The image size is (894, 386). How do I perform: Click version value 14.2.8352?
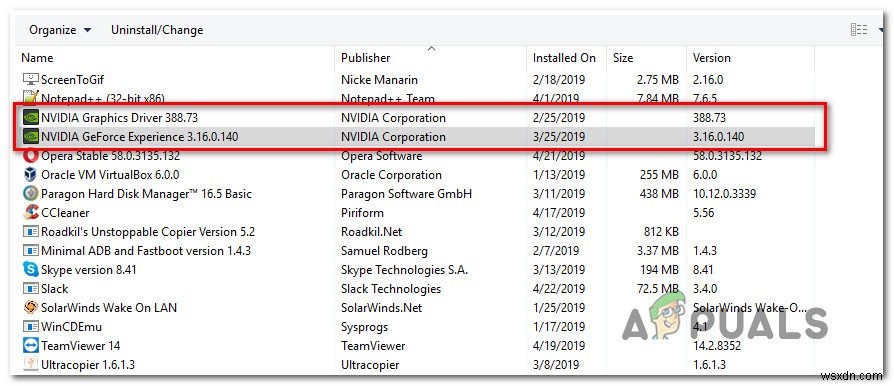click(x=718, y=346)
